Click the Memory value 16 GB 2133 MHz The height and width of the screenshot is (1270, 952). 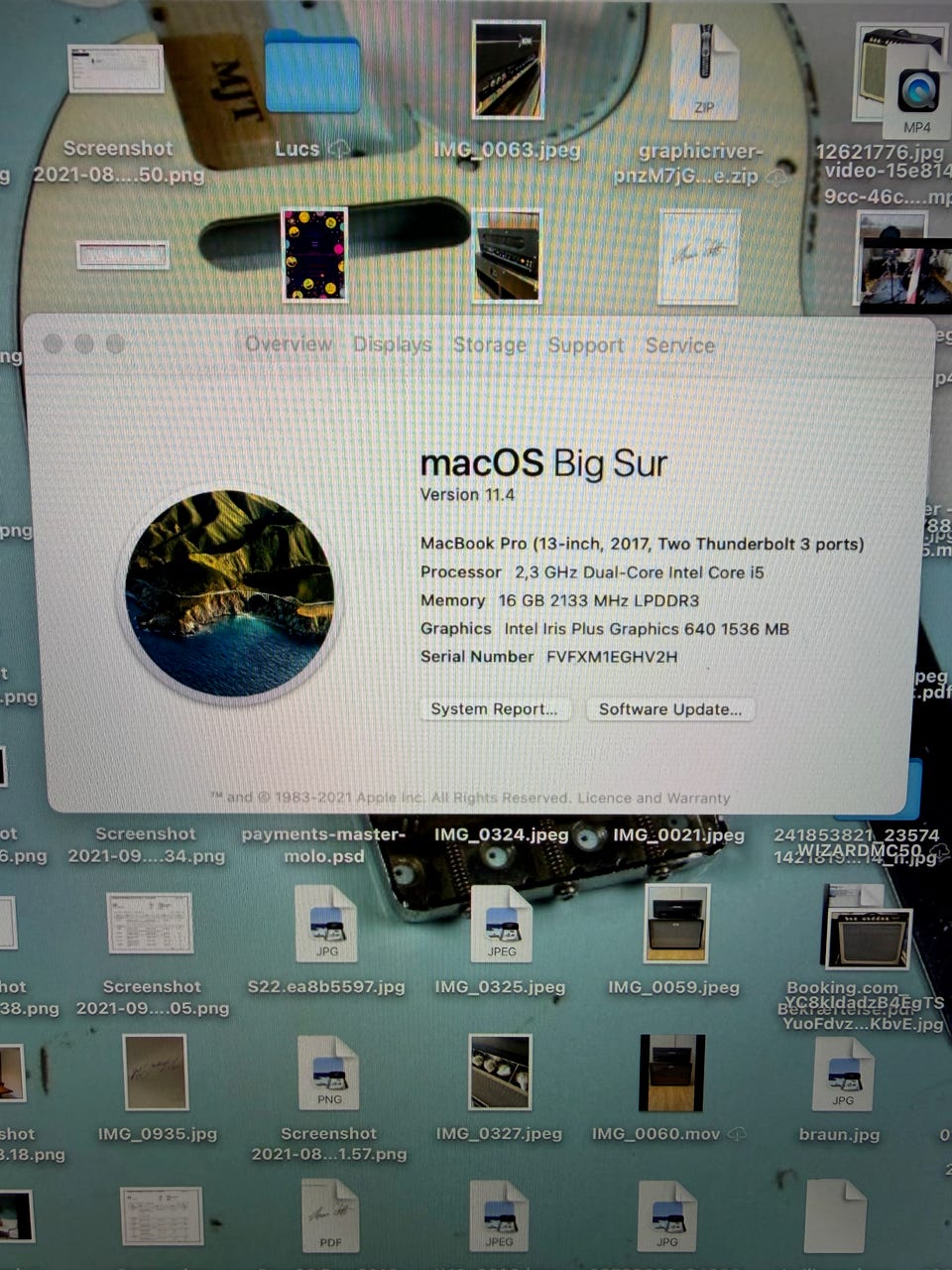click(x=599, y=600)
